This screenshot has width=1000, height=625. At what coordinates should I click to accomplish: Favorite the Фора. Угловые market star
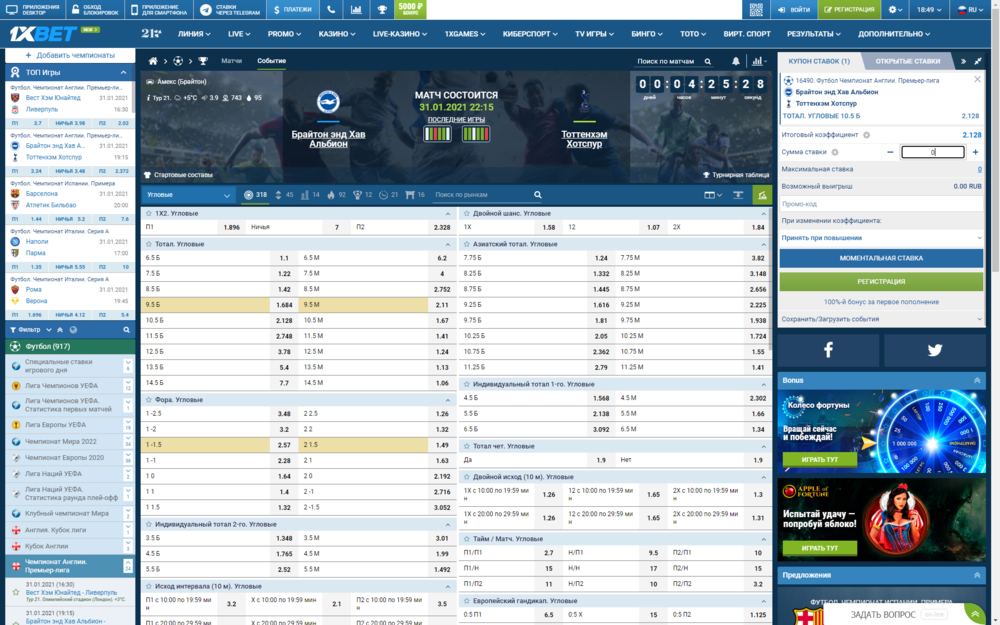[149, 400]
